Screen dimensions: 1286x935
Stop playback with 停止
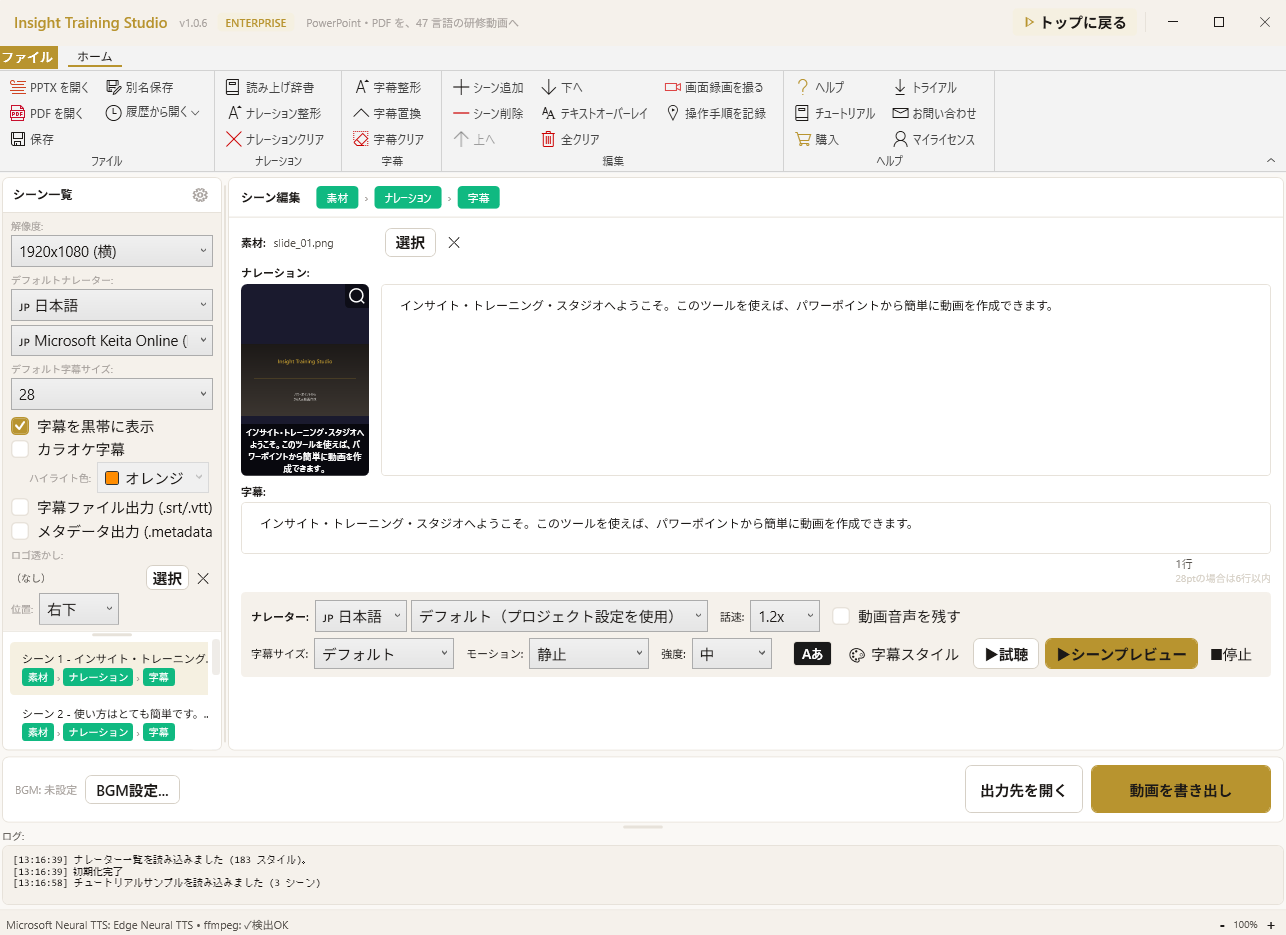point(1231,654)
